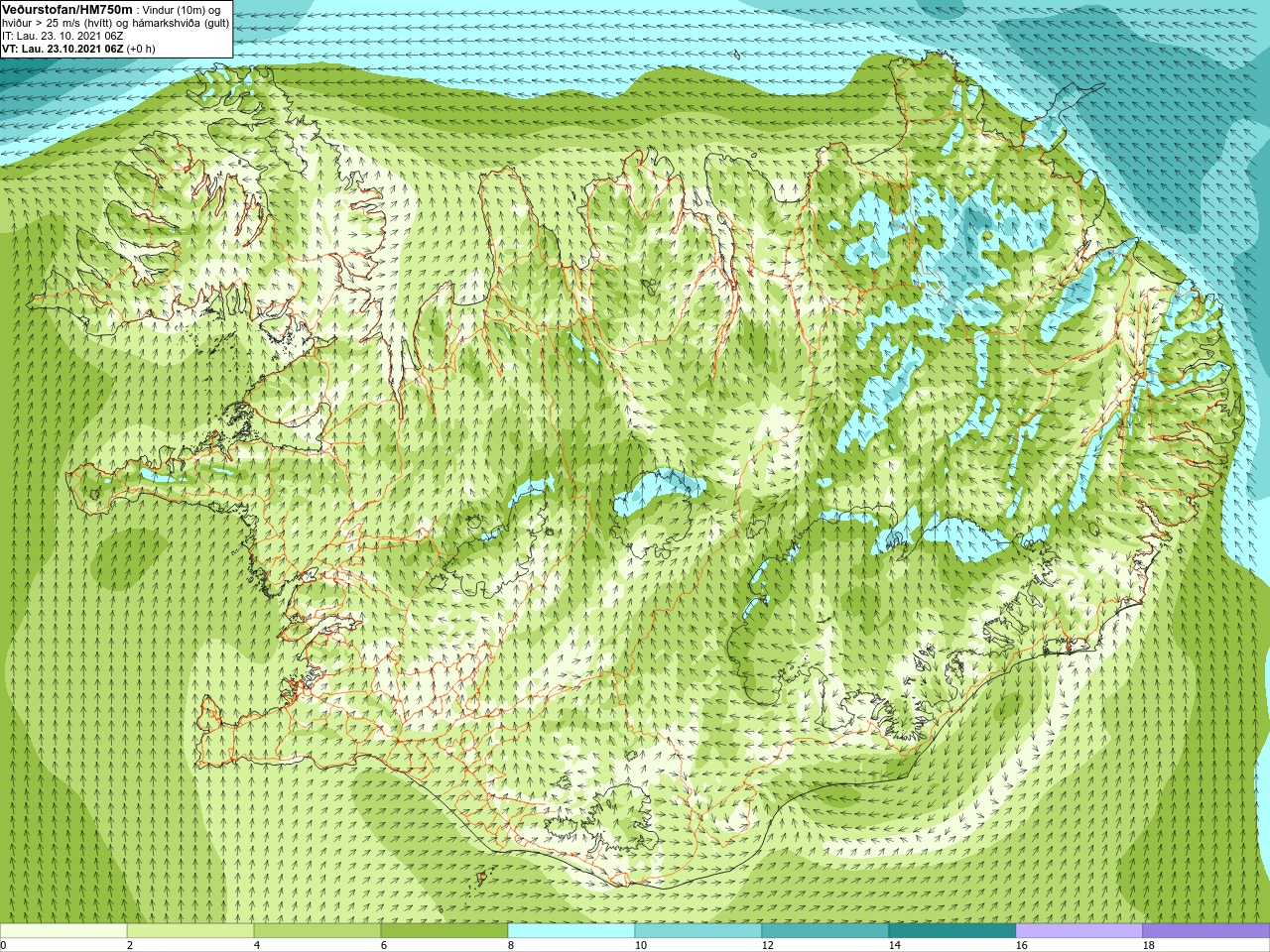The height and width of the screenshot is (952, 1270).
Task: Click the scale label "10"
Action: (x=641, y=946)
